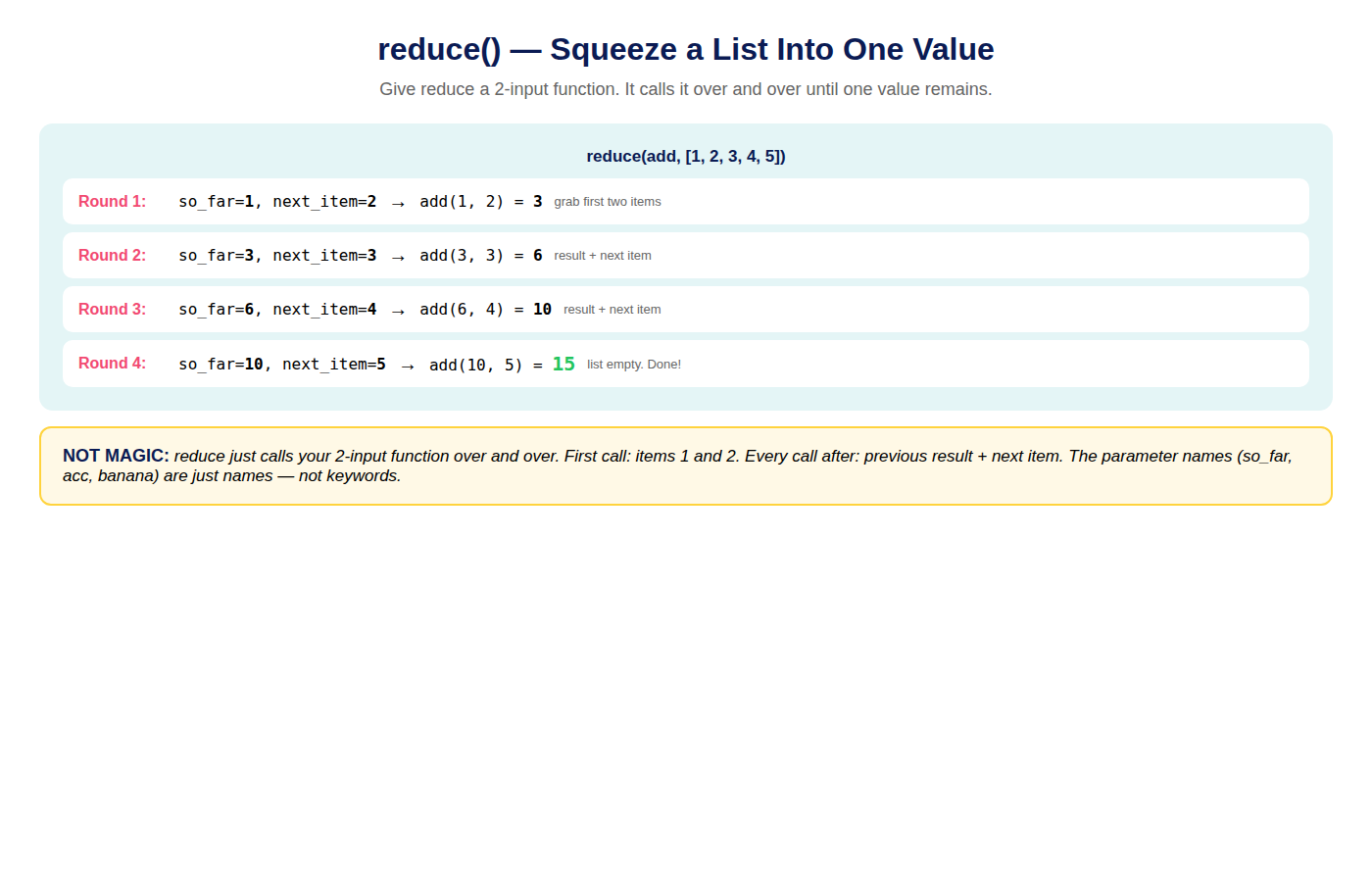Click the 'grab first two items' note
The height and width of the screenshot is (882, 1372).
point(608,202)
